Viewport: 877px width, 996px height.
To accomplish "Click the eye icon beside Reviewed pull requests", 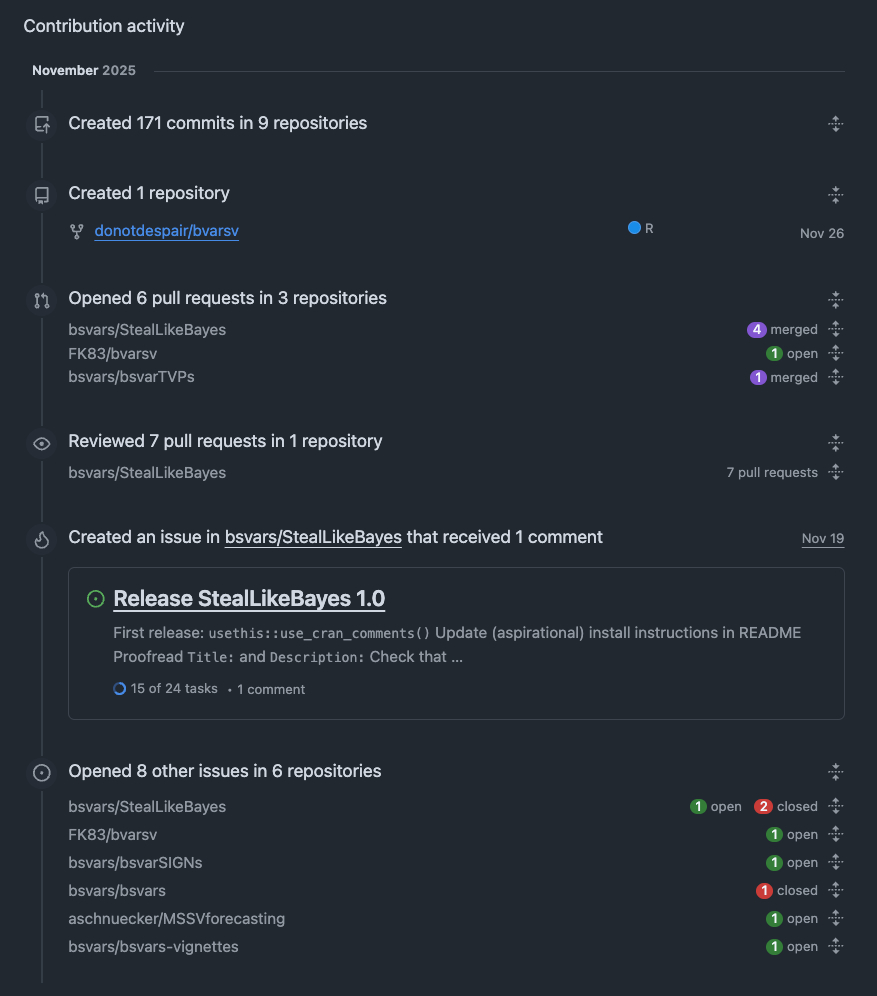I will click(42, 442).
